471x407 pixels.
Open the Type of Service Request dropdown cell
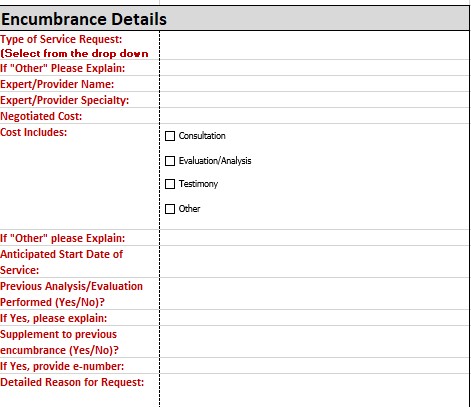pyautogui.click(x=314, y=45)
